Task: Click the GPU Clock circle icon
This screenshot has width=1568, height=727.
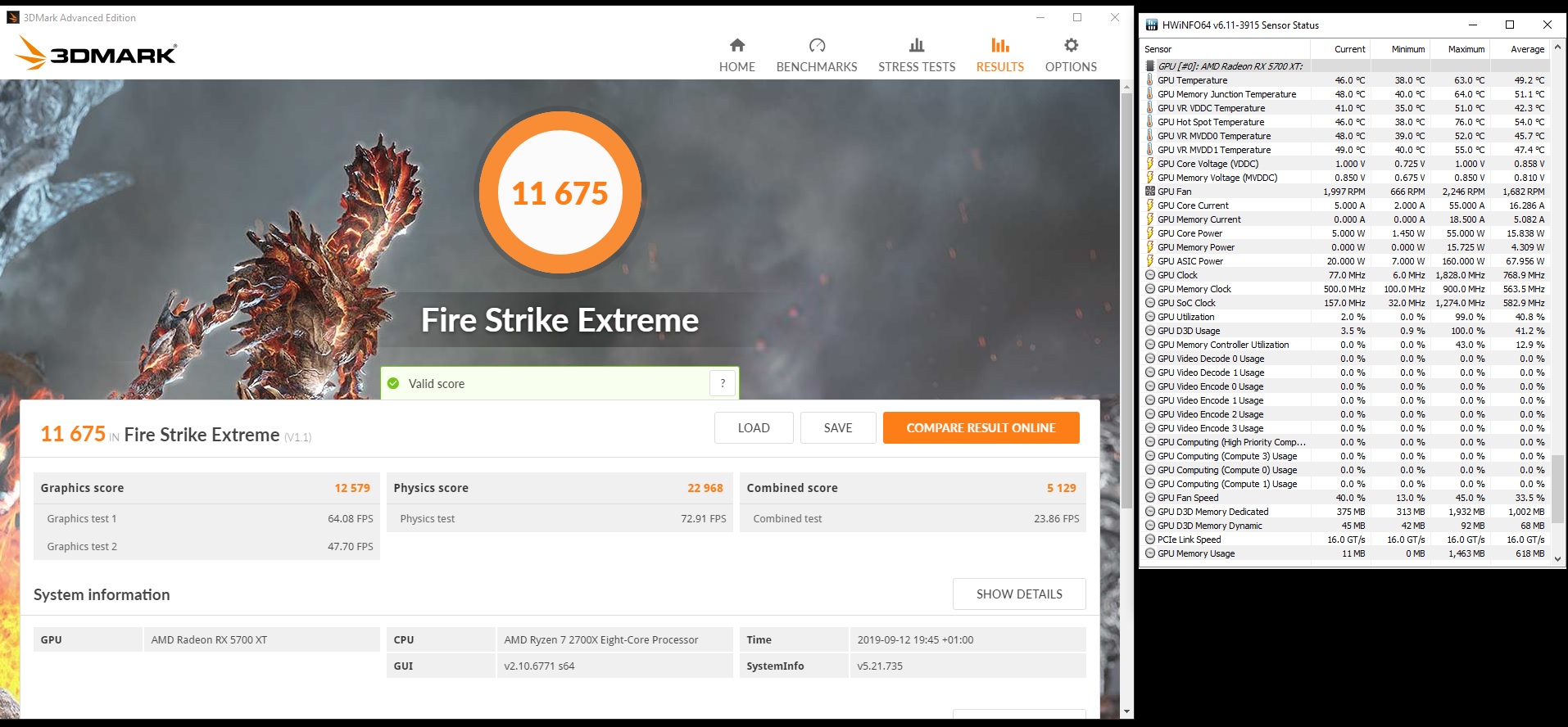Action: click(1149, 275)
